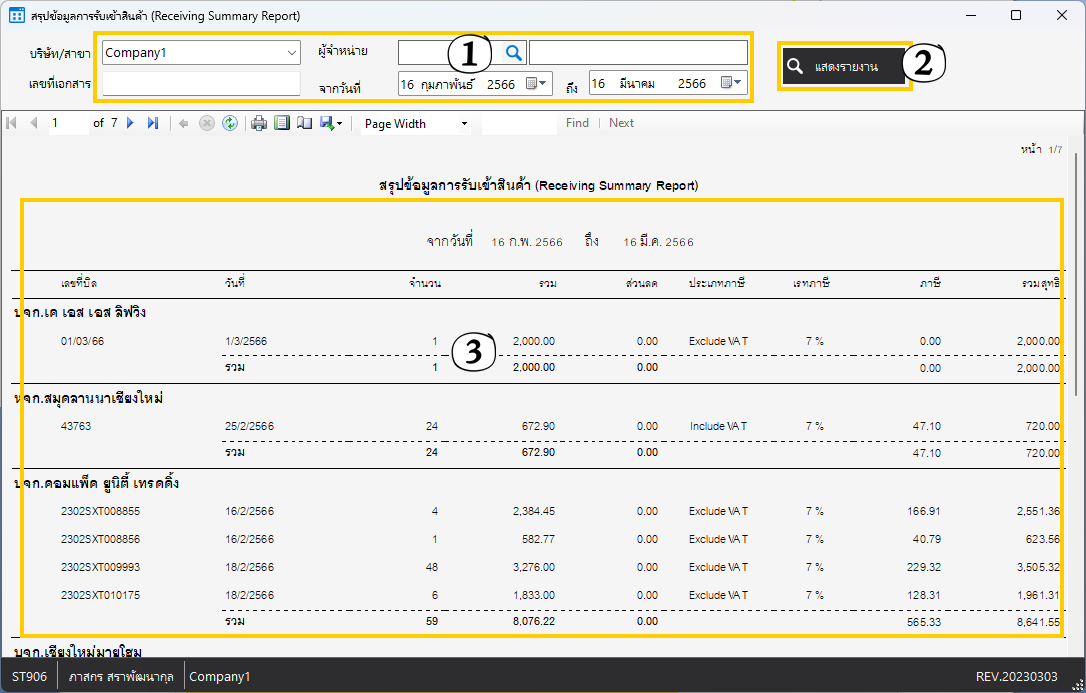Click the แสดงรายงาน show report button
Viewport: 1086px width, 693px height.
click(845, 66)
